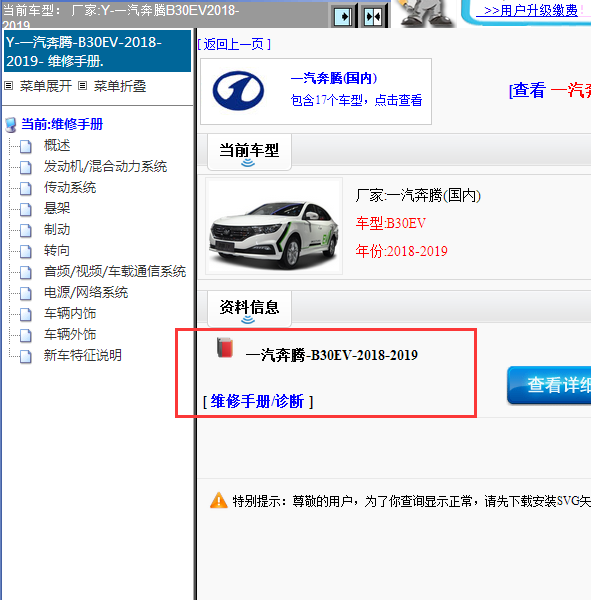Click the small box icon before 菜单折叠
Image resolution: width=591 pixels, height=600 pixels.
pos(82,86)
